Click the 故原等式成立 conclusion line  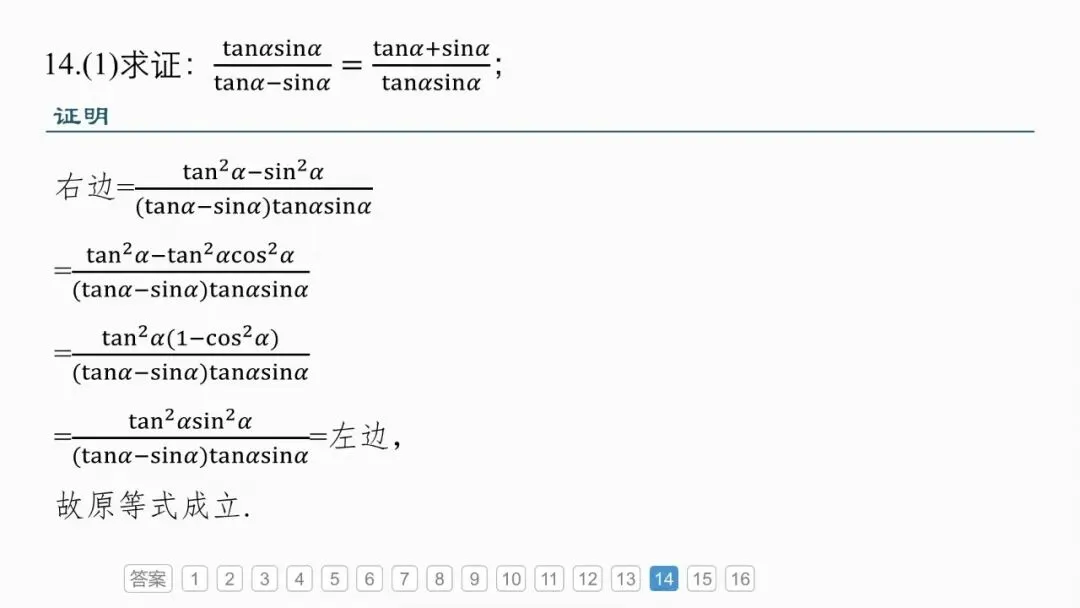click(153, 505)
